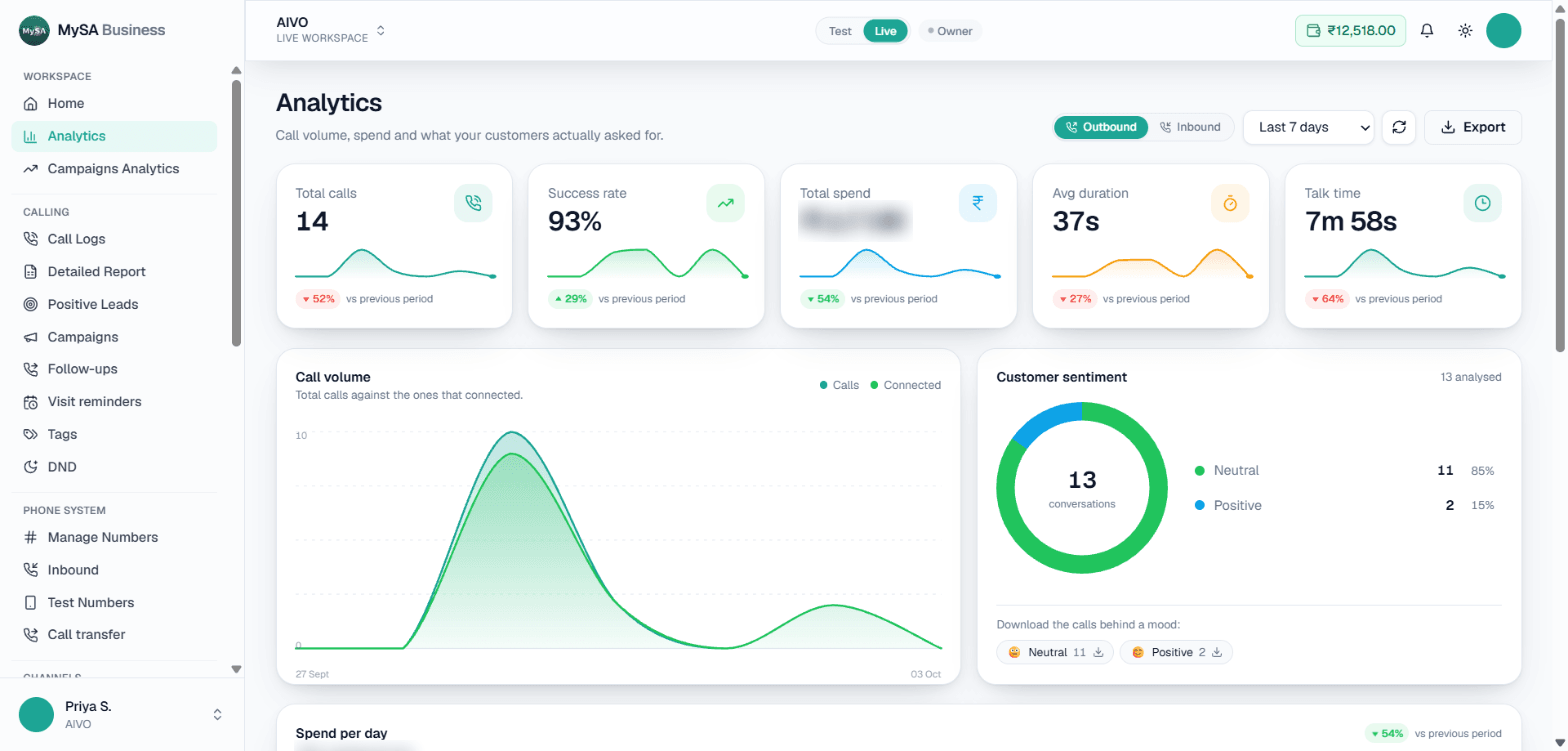This screenshot has width=1568, height=751.
Task: Click the DND moon icon
Action: [x=30, y=467]
